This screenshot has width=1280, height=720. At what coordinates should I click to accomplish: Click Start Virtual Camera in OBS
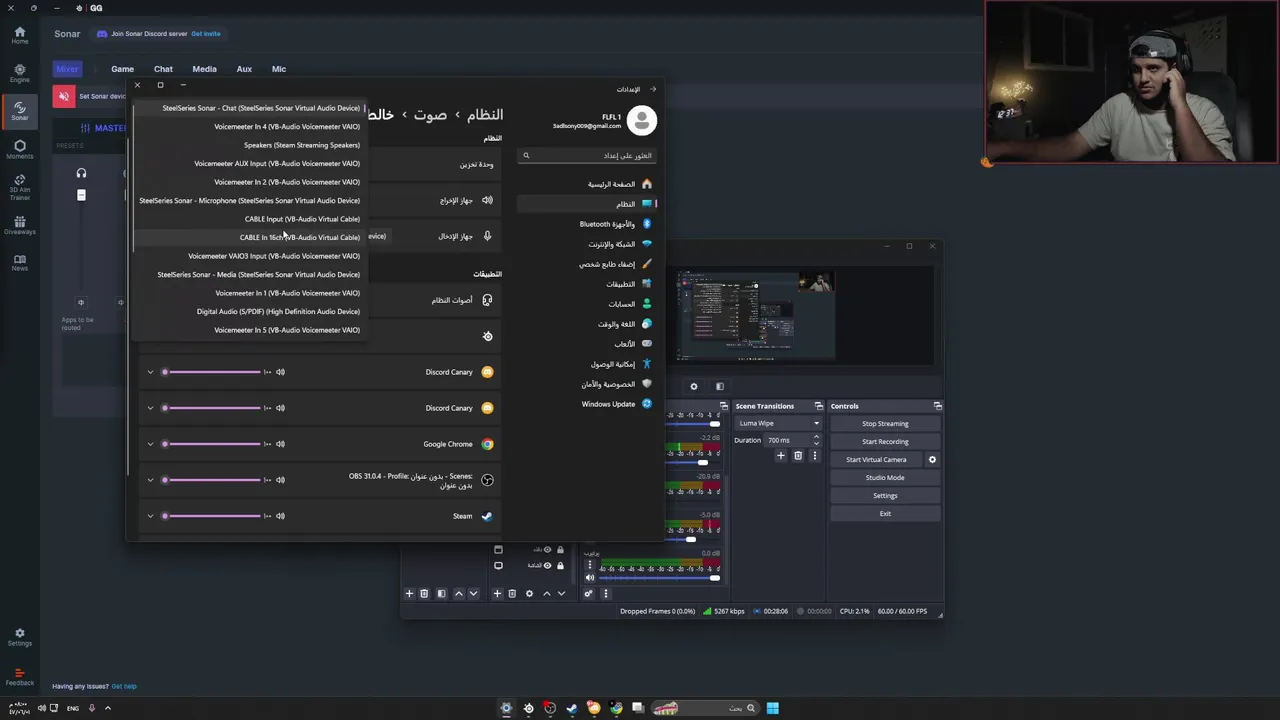coord(876,460)
